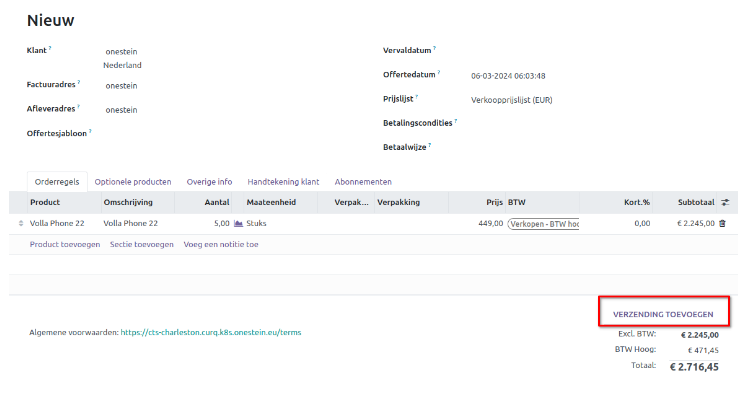Show help tooltip next to Prijslijst
The image size is (746, 398).
[417, 97]
